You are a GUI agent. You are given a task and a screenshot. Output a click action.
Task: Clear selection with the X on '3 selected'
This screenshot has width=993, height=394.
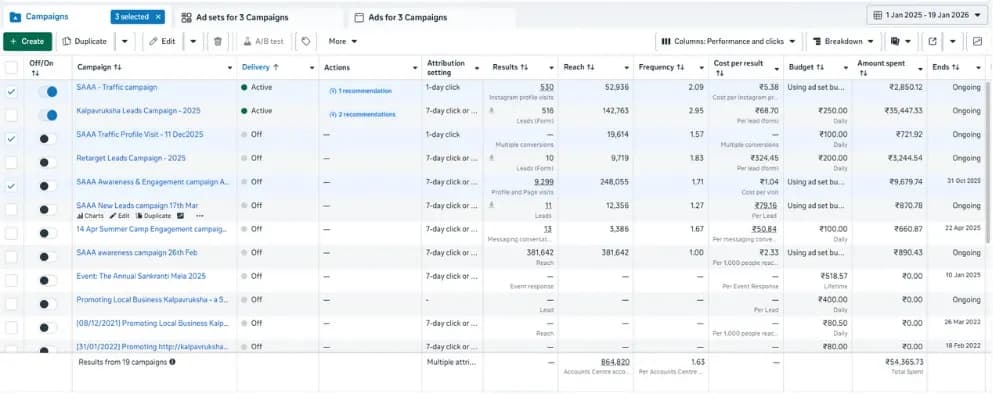[158, 17]
